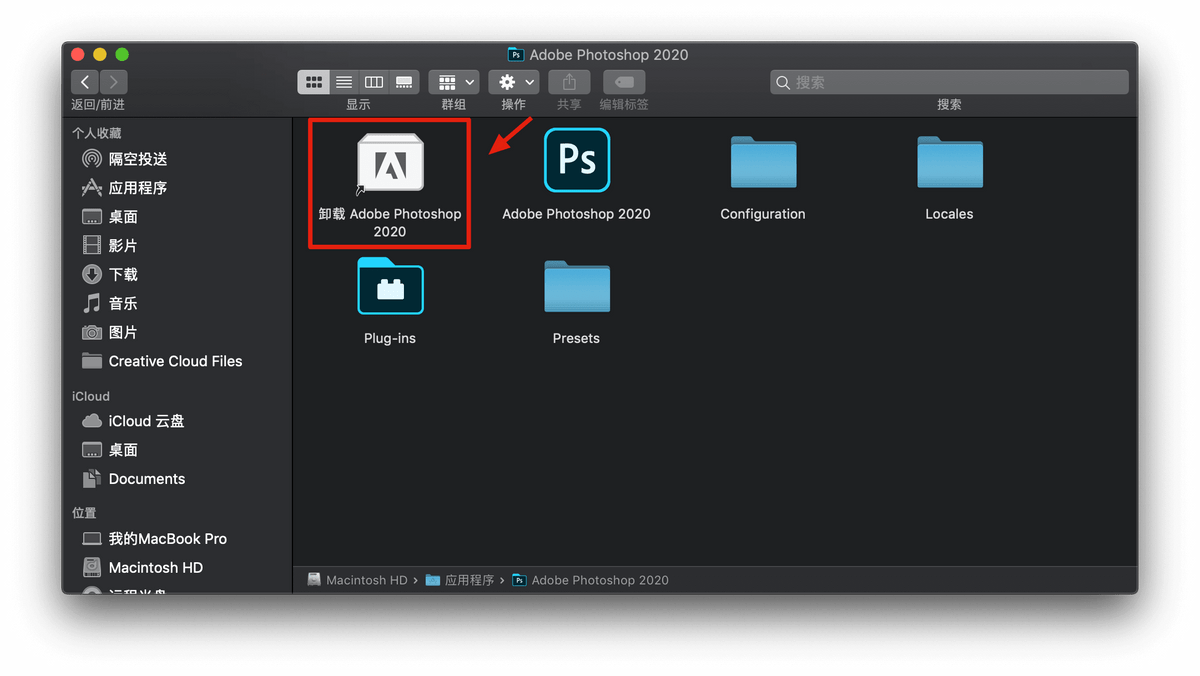Go forward with the right arrow button

113,82
